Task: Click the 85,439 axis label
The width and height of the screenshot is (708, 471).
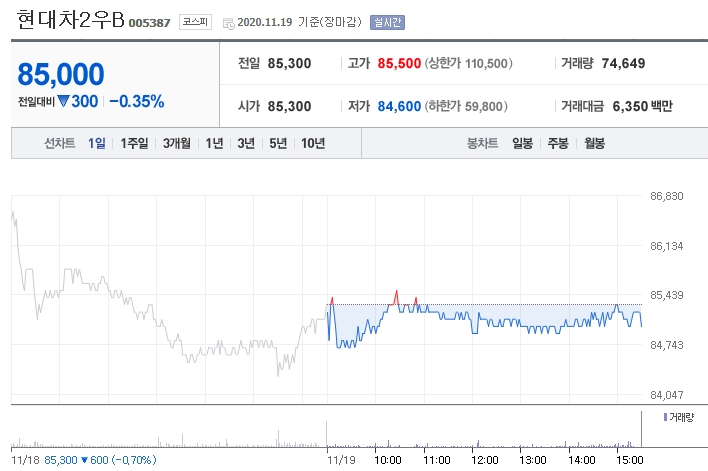Action: pos(666,295)
